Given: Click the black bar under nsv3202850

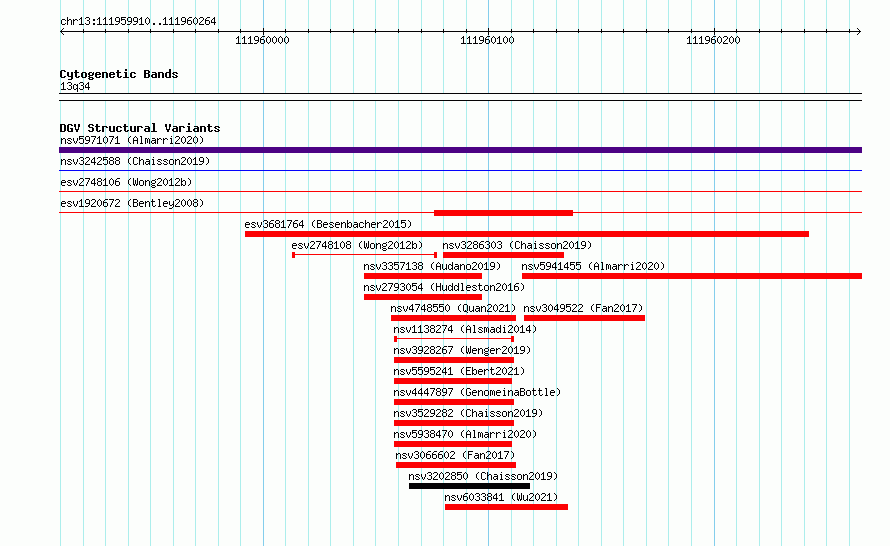Looking at the screenshot, I should pyautogui.click(x=469, y=486).
